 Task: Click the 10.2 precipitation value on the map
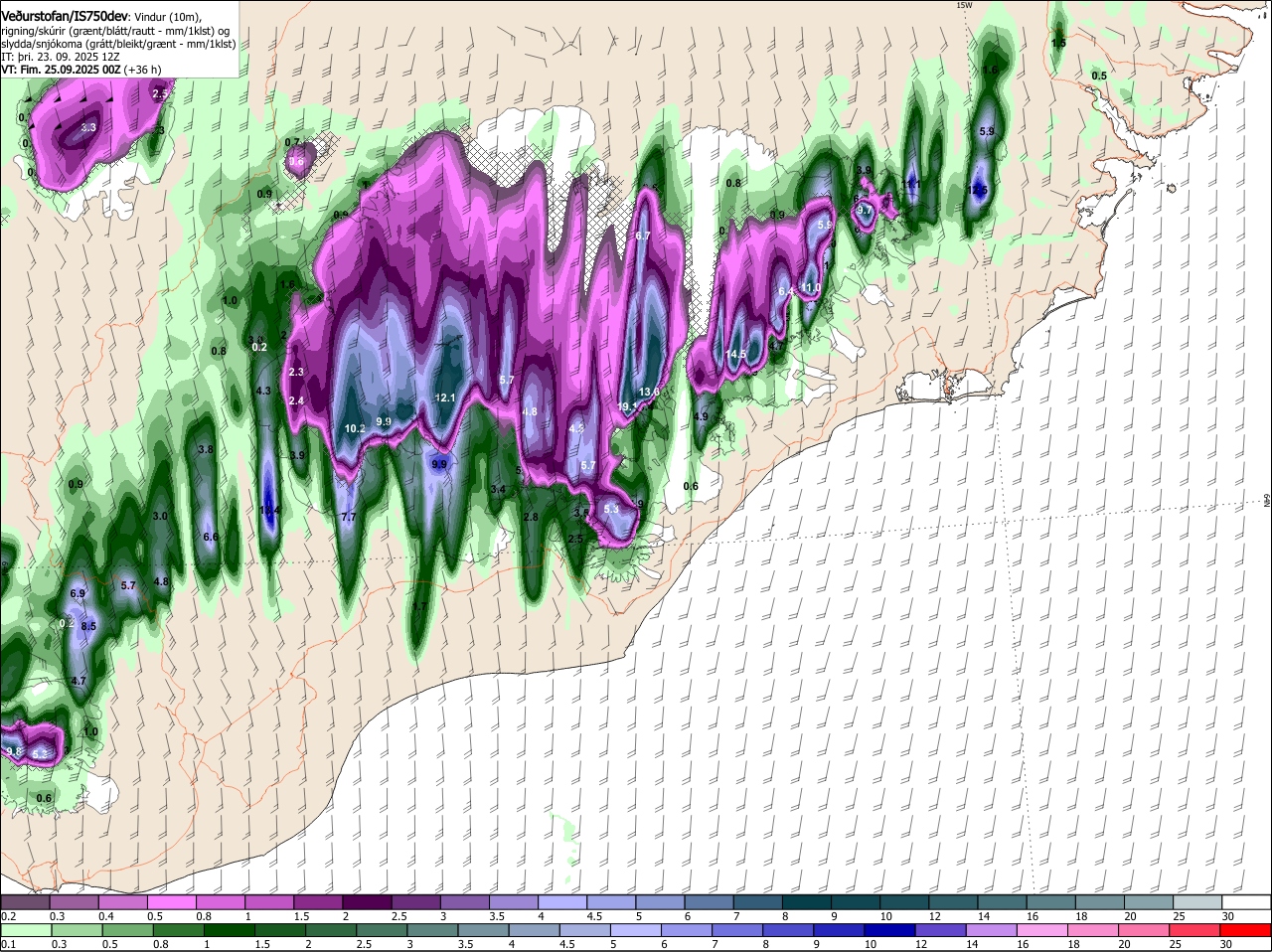click(x=355, y=428)
